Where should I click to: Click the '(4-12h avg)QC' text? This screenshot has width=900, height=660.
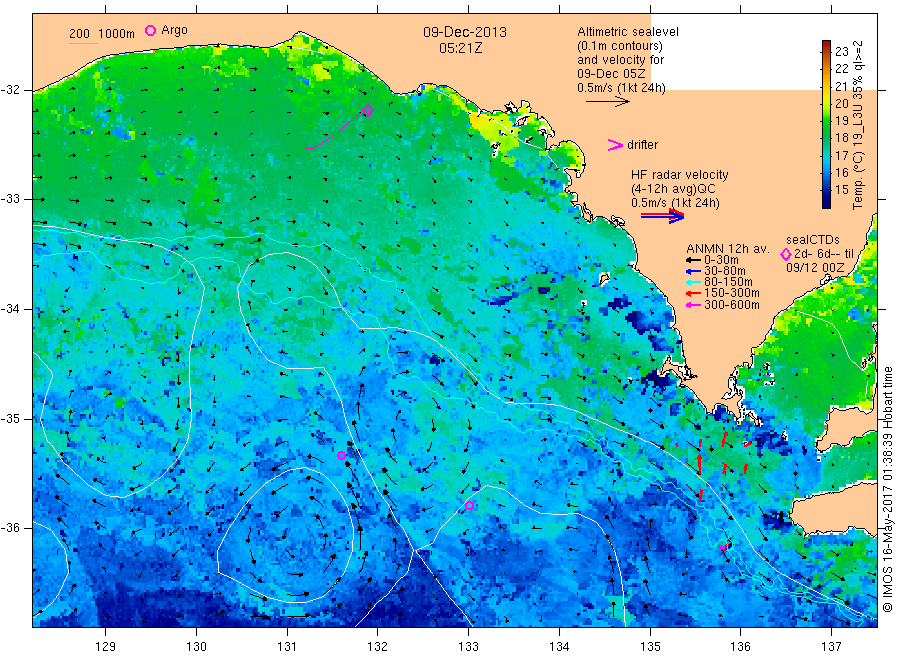coord(673,189)
